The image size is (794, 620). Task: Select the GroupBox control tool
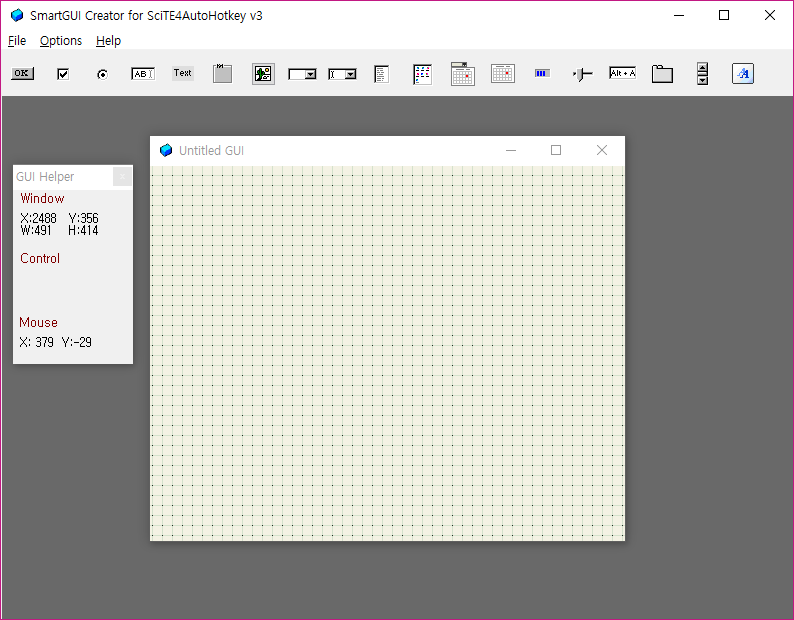[x=222, y=73]
